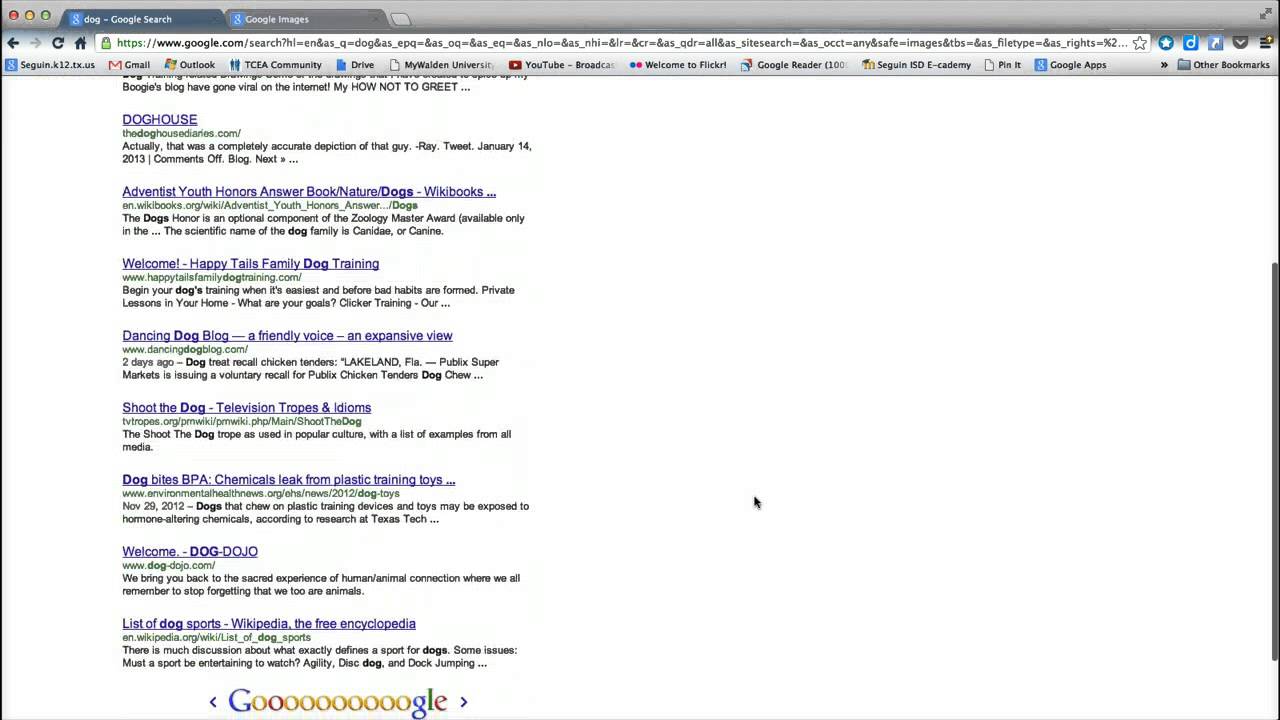The height and width of the screenshot is (720, 1280).
Task: Click the browser forward arrow
Action: [x=35, y=43]
